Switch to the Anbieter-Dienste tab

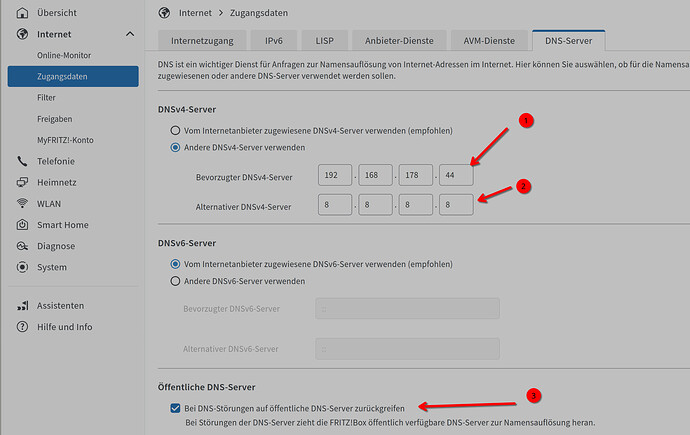pyautogui.click(x=399, y=40)
